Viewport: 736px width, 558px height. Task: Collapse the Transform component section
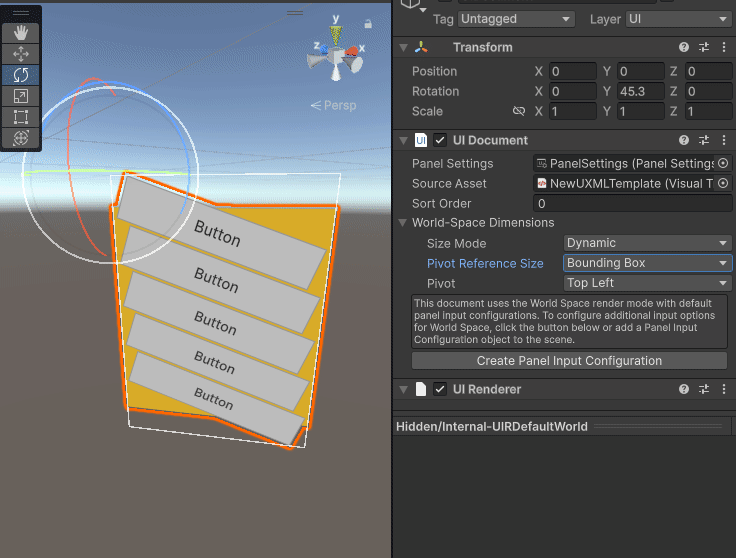pyautogui.click(x=403, y=47)
